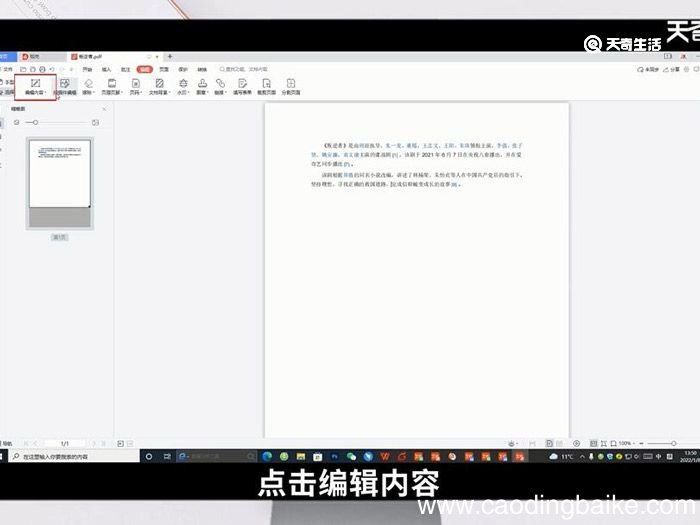
Task: Adjust the thumbnail size slider handle
Action: pyautogui.click(x=35, y=122)
